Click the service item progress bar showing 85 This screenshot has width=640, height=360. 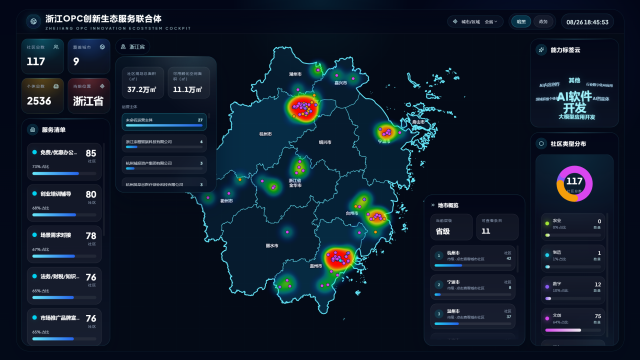tap(64, 173)
